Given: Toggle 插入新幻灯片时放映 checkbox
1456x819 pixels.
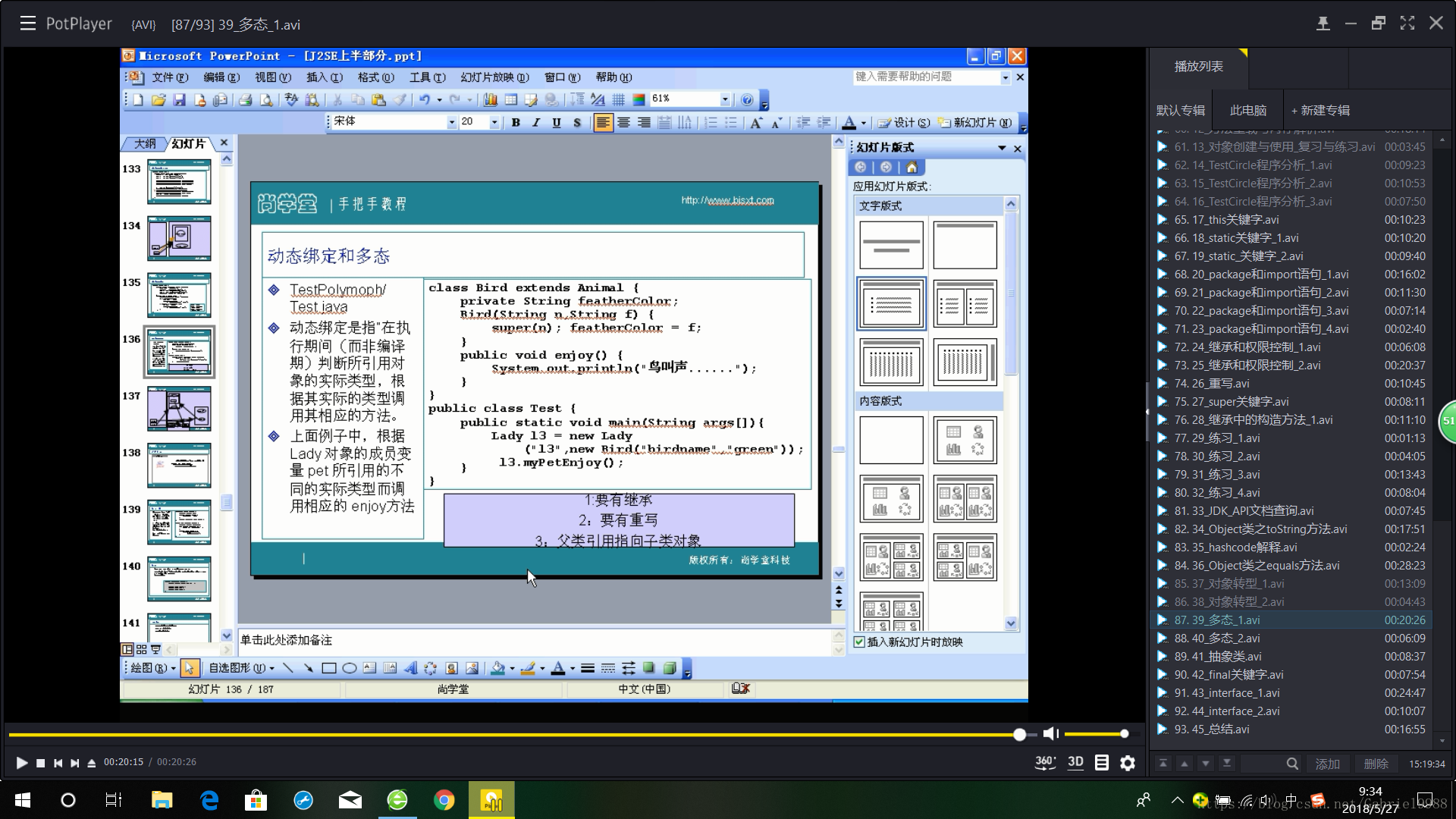Looking at the screenshot, I should [x=859, y=642].
